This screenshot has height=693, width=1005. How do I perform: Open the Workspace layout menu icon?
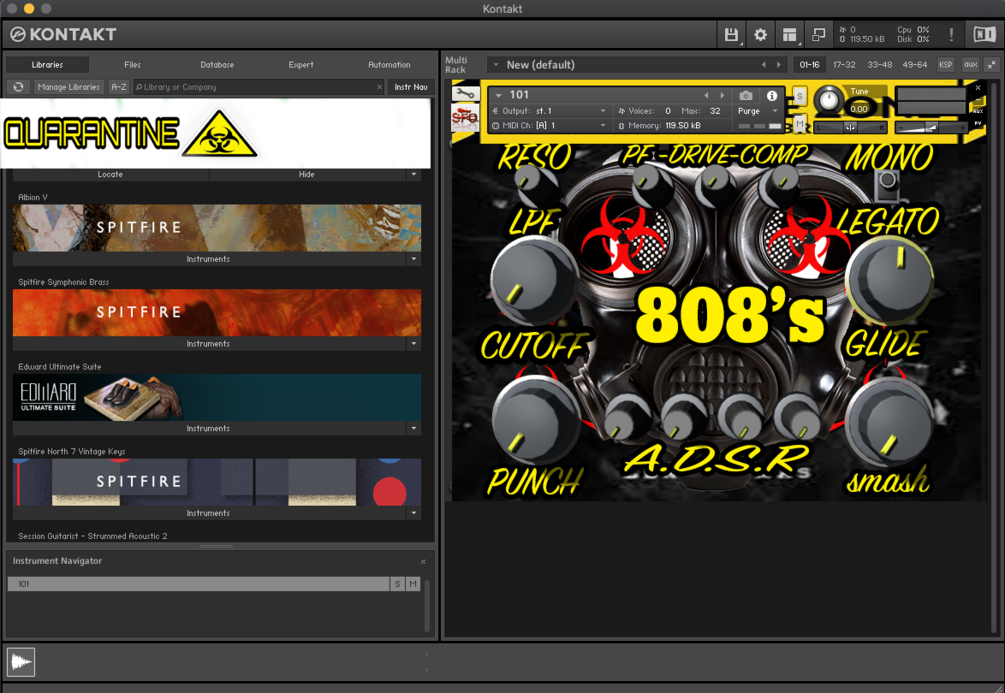click(x=790, y=35)
